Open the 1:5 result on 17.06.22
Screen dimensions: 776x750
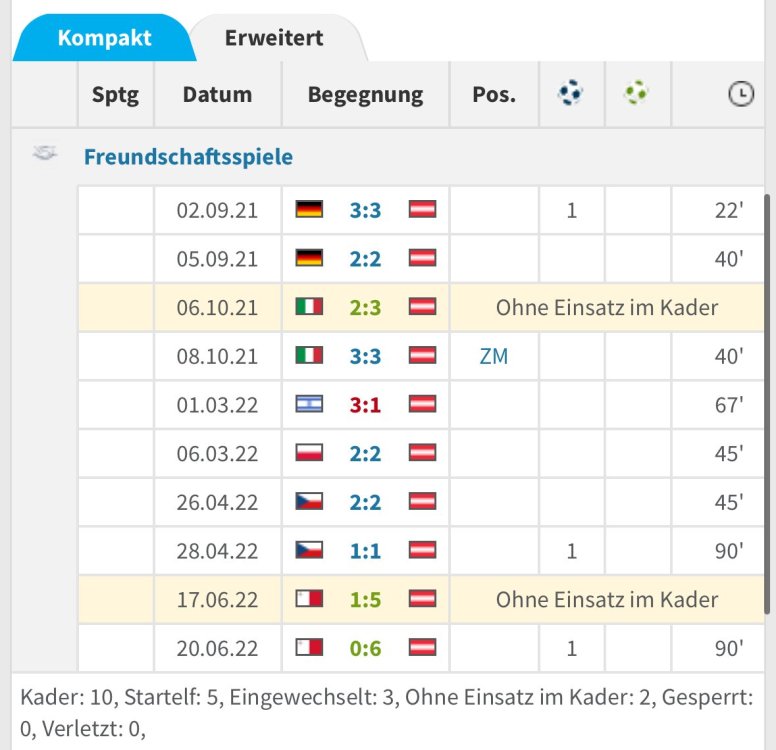pos(365,600)
